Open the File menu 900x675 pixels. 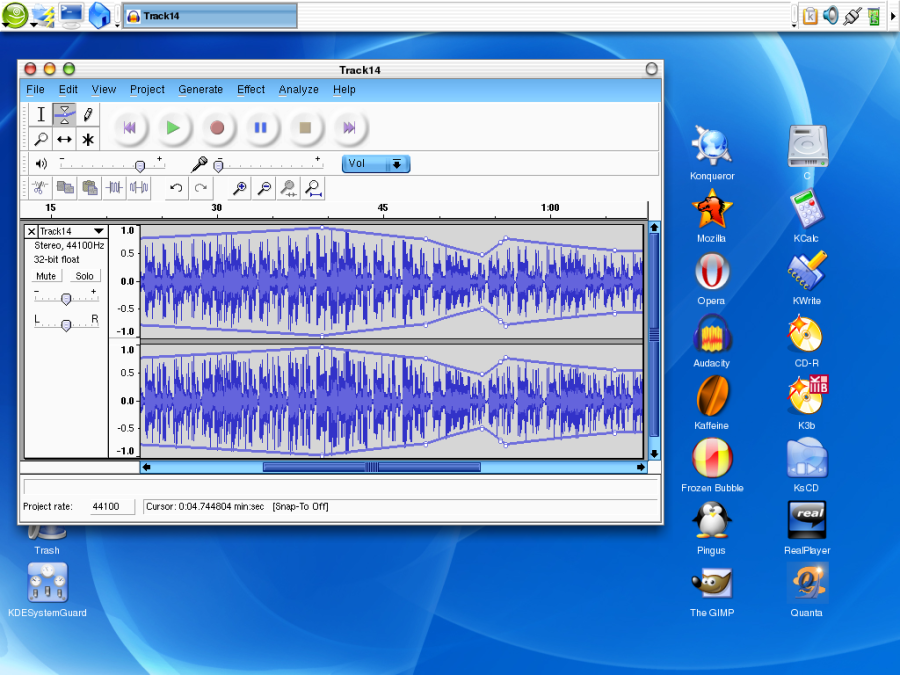pos(35,90)
